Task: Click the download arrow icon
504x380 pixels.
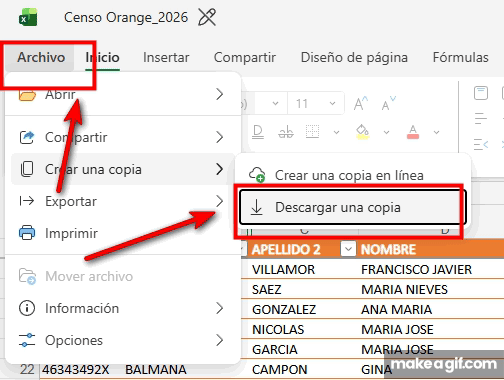Action: [x=256, y=207]
